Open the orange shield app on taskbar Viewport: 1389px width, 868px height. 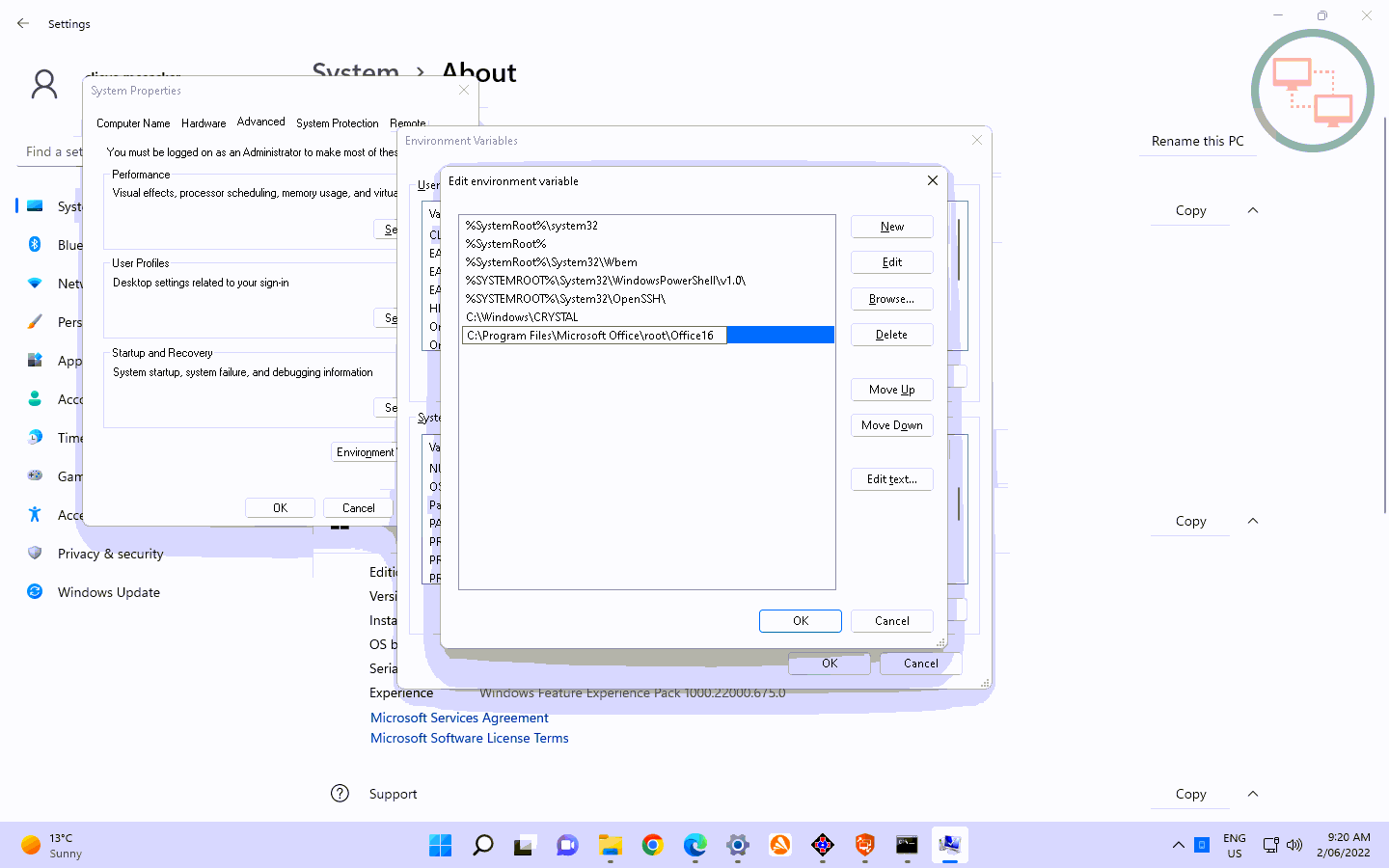(864, 846)
